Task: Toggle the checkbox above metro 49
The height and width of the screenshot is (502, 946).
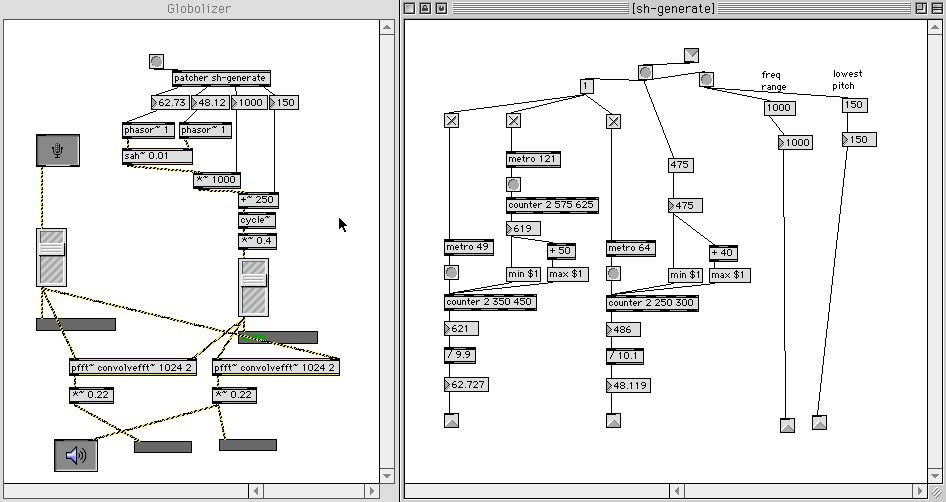Action: point(451,121)
